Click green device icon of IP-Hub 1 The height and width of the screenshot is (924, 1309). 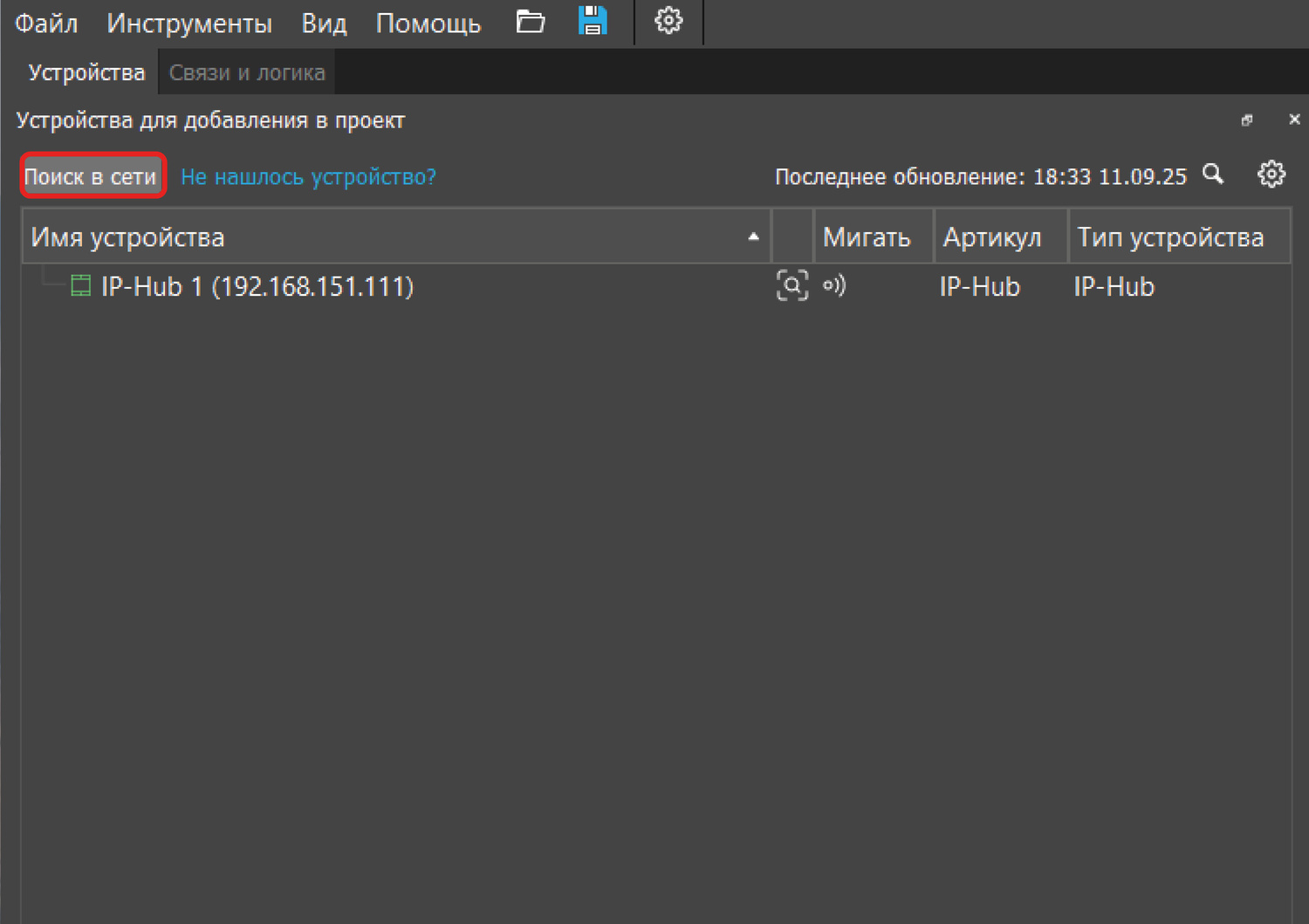coord(80,285)
